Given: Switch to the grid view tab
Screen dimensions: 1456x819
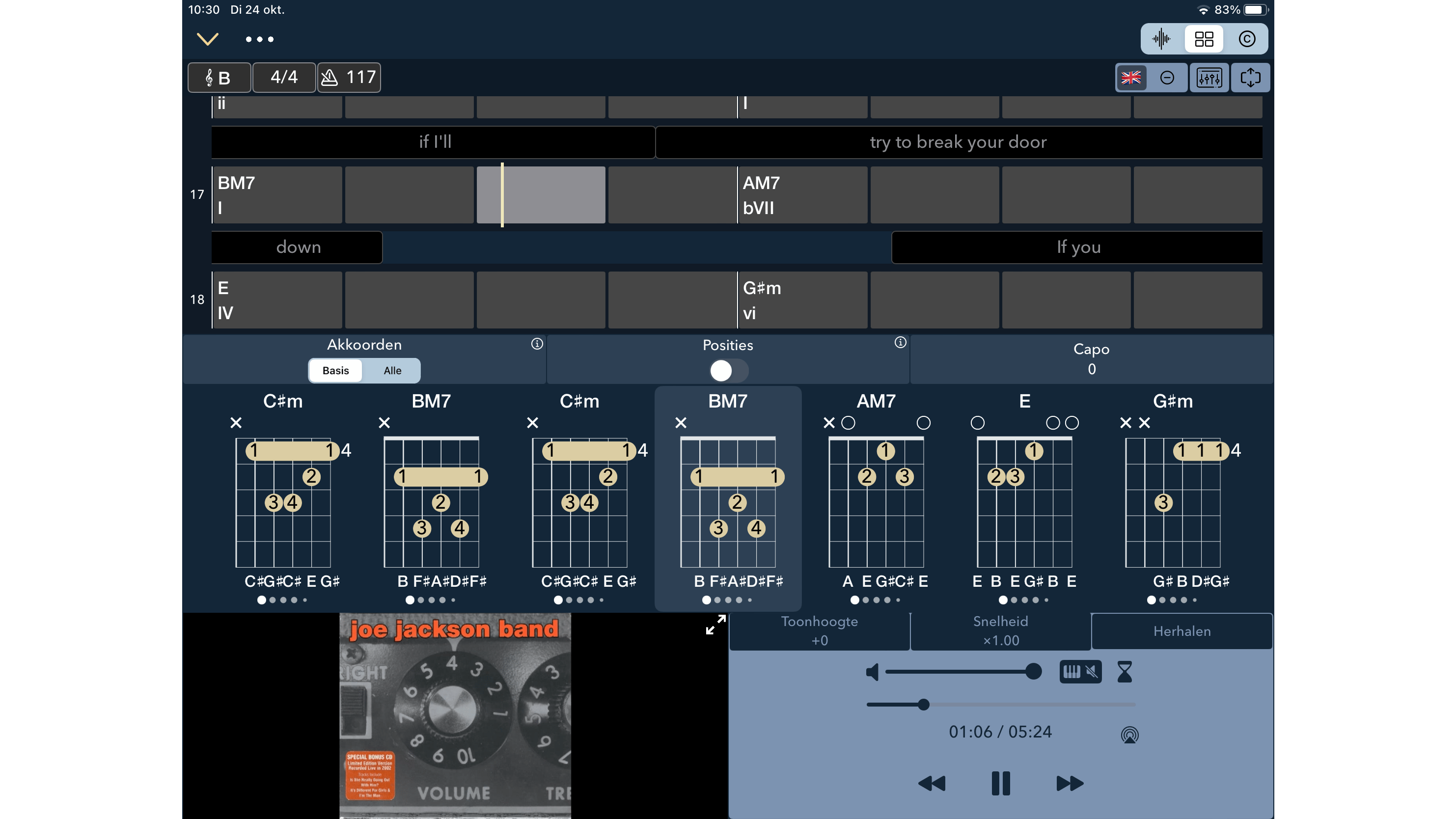Looking at the screenshot, I should (1204, 39).
